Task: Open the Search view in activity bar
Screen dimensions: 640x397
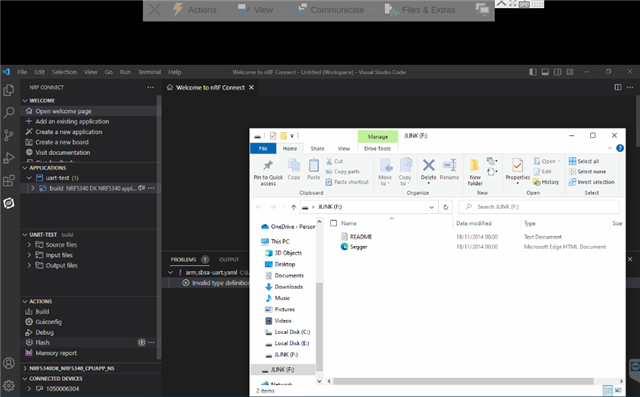Action: [9, 112]
